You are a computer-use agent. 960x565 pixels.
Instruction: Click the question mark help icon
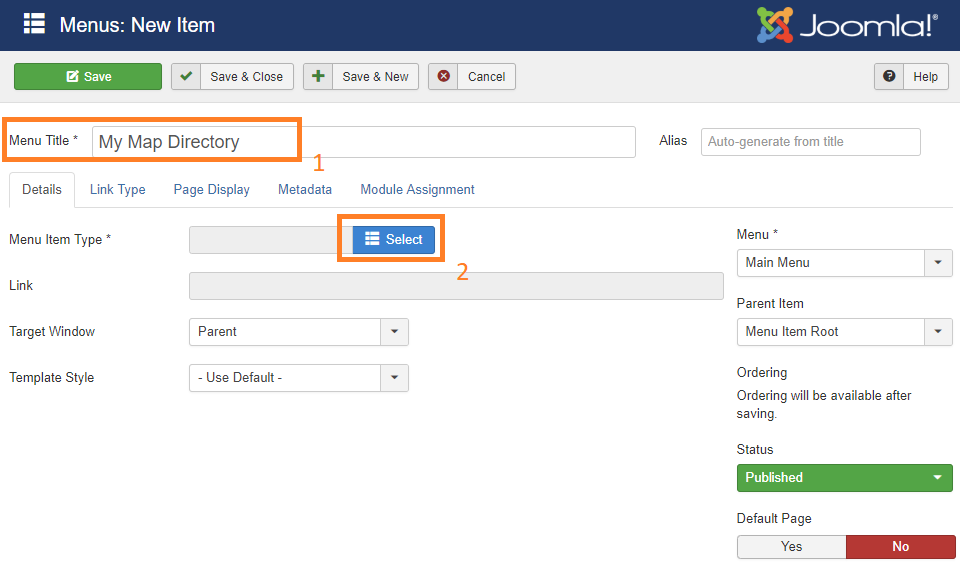point(889,77)
